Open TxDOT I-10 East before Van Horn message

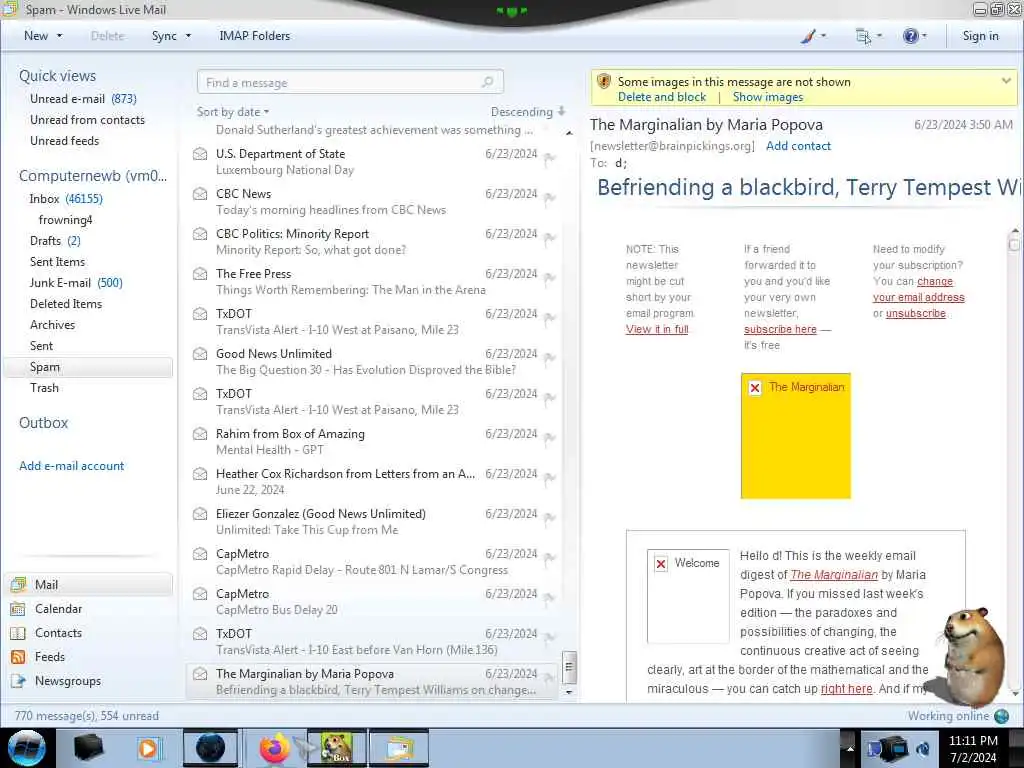[372, 641]
